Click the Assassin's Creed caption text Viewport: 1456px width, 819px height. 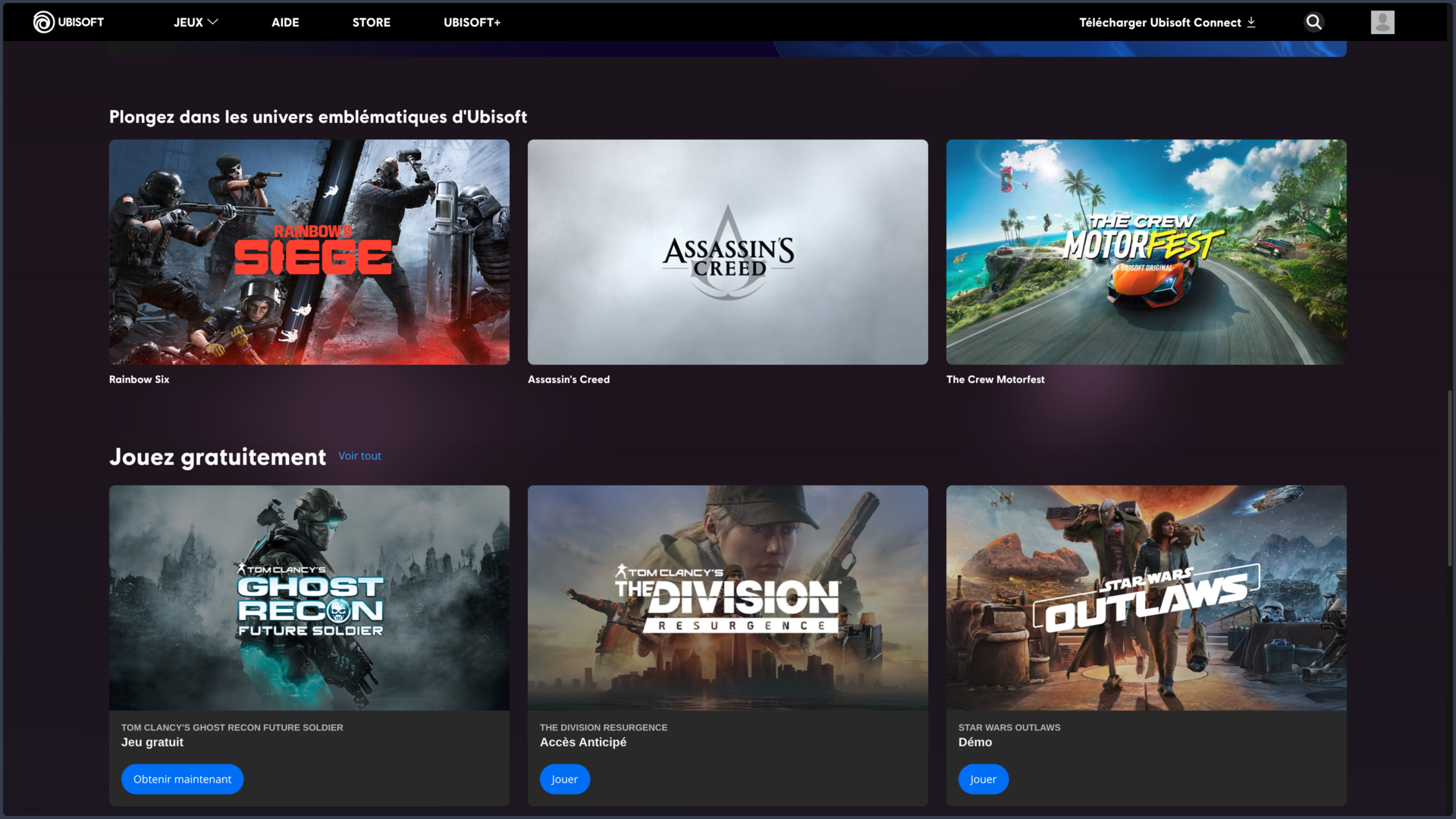569,379
